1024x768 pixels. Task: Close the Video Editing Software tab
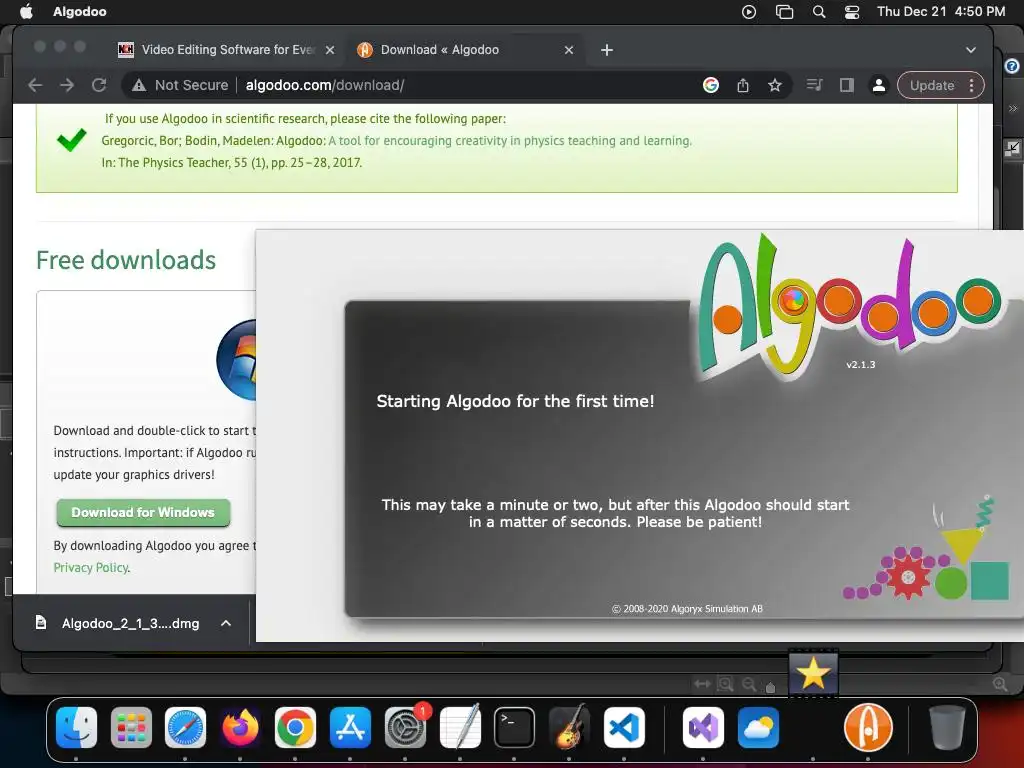pyautogui.click(x=330, y=50)
